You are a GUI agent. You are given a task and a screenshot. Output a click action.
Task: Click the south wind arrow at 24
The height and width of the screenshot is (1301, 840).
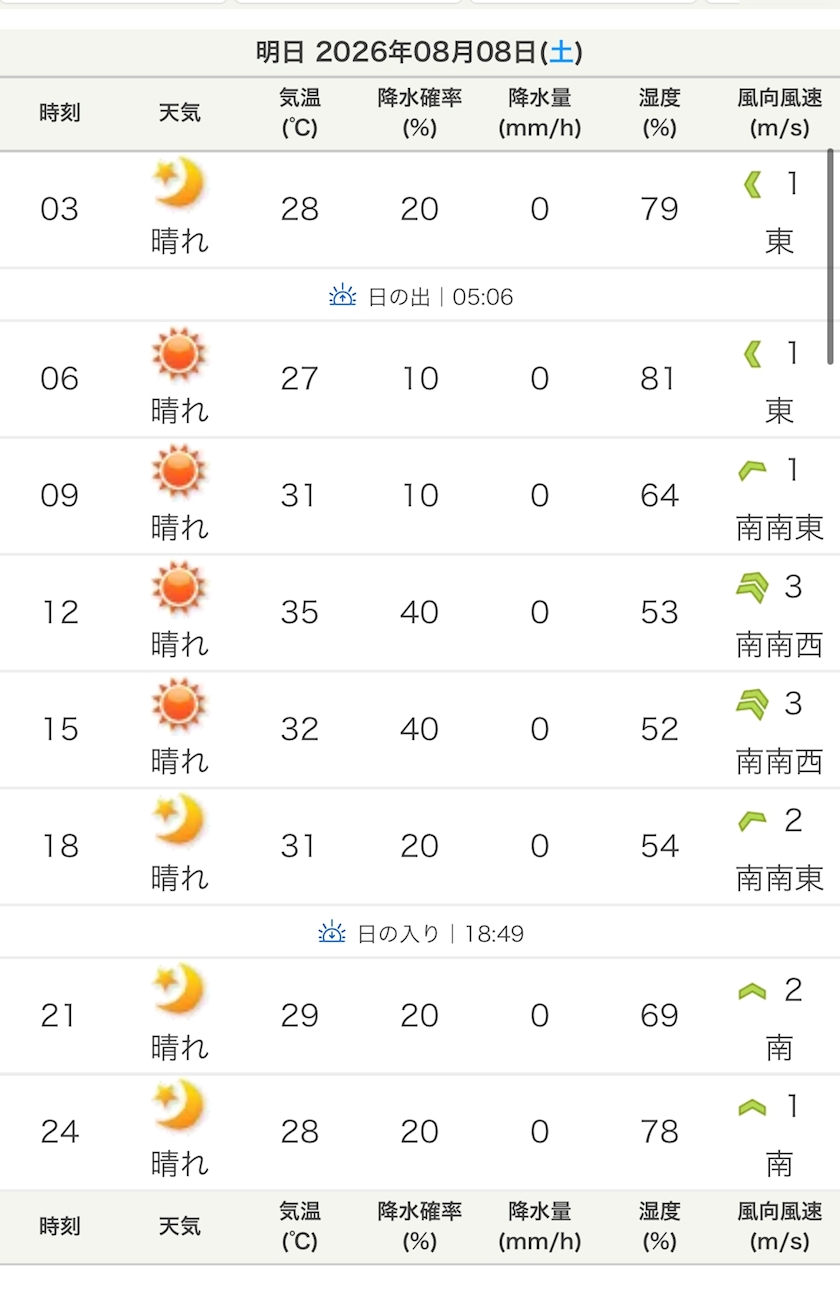point(752,1107)
